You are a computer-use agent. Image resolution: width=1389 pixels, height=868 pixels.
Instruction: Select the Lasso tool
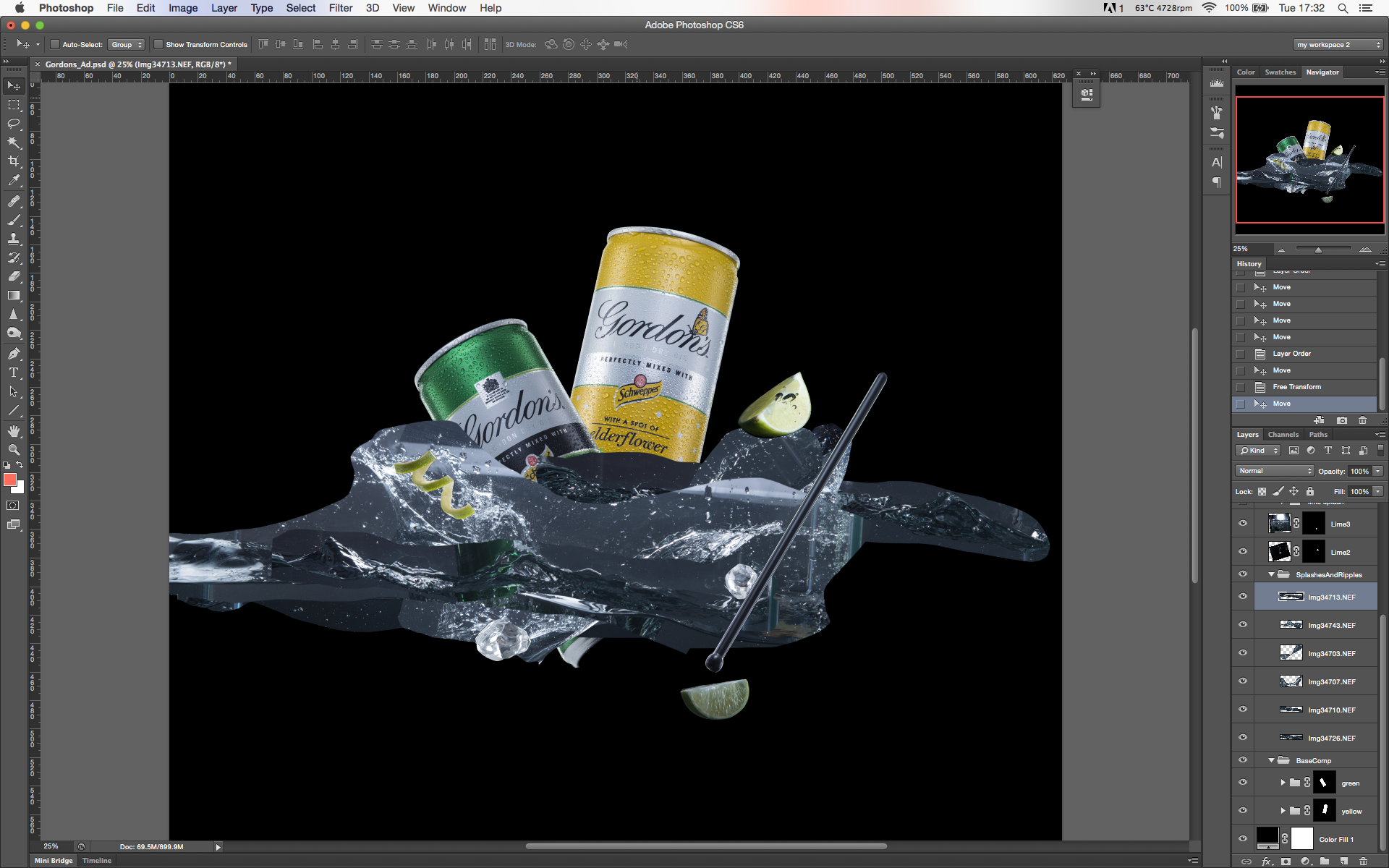[x=14, y=124]
